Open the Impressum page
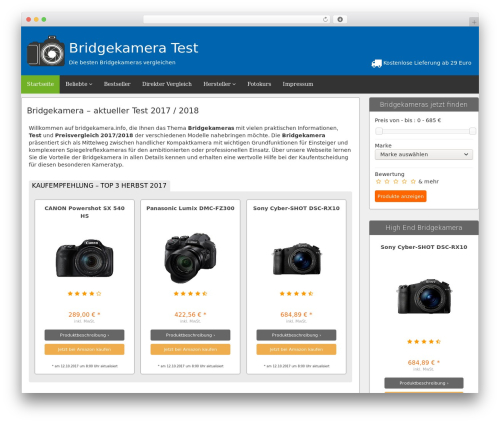Image resolution: width=500 pixels, height=423 pixels. click(x=298, y=84)
